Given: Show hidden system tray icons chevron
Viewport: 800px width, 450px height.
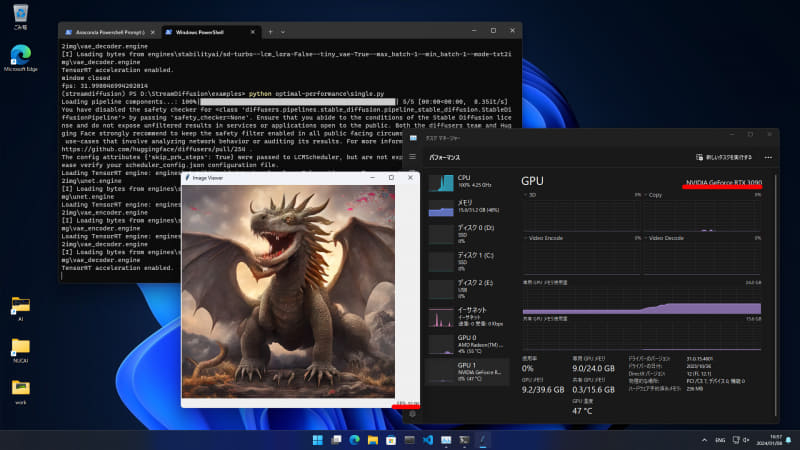Looking at the screenshot, I should coord(704,440).
